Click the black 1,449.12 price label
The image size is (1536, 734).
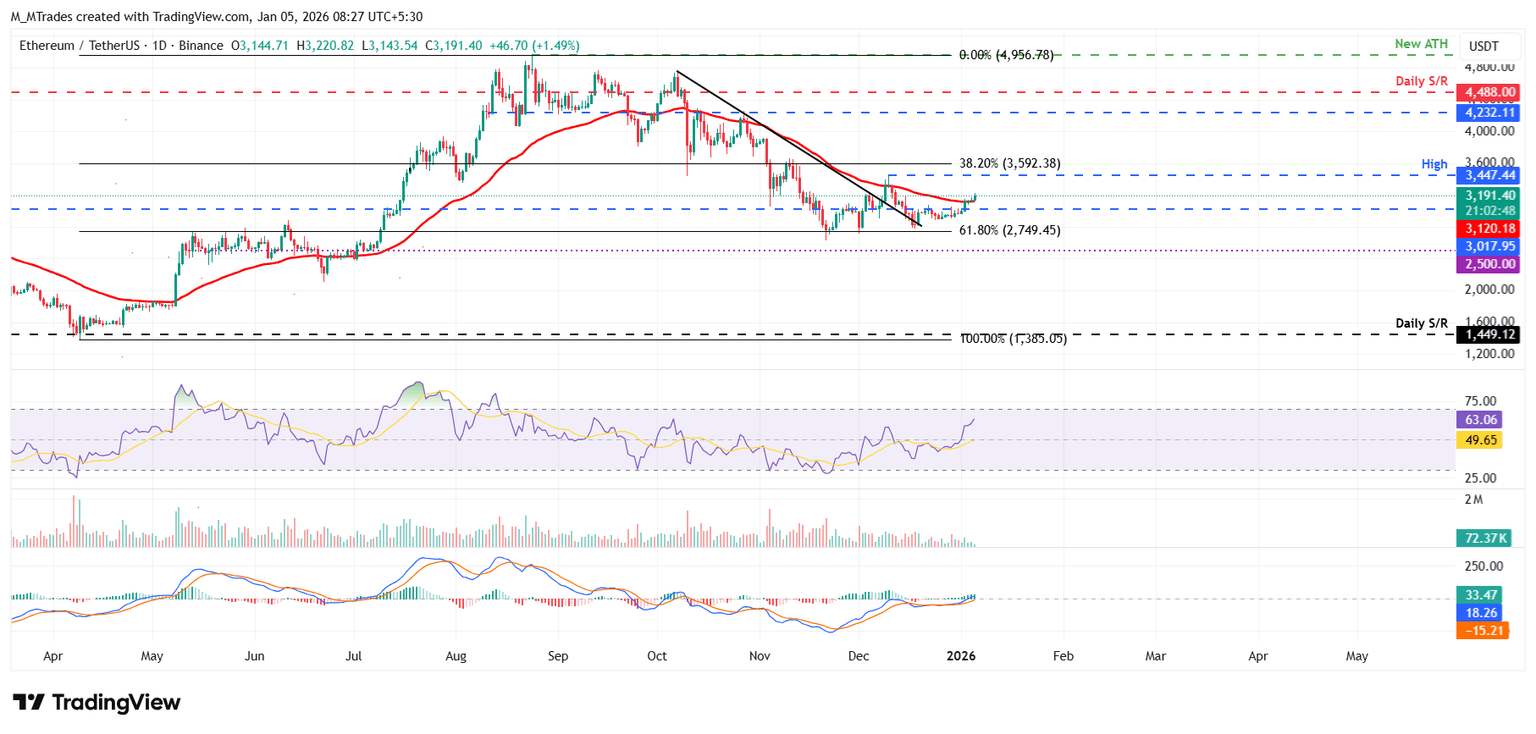(1488, 335)
